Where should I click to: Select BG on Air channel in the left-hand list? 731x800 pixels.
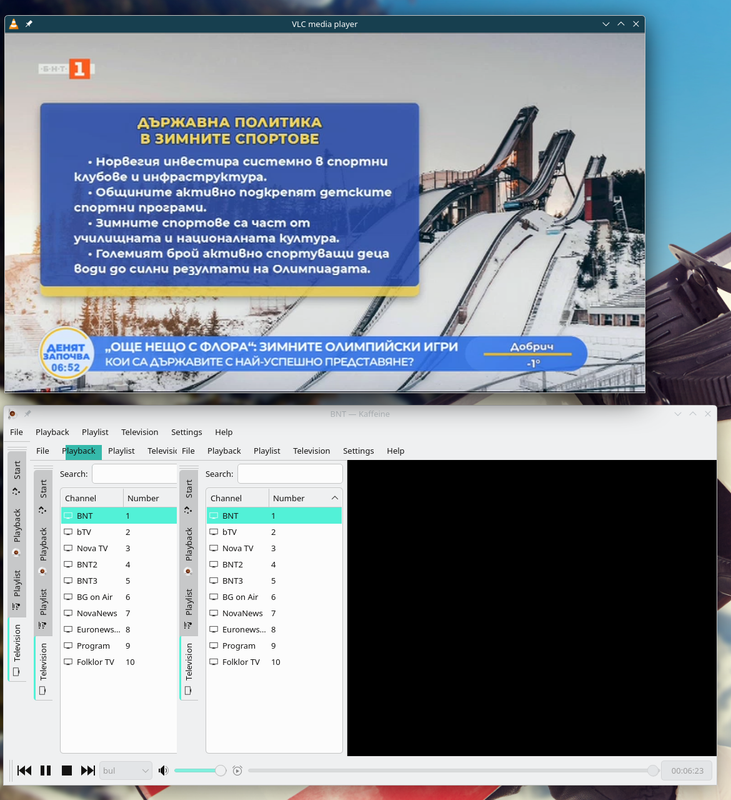tap(119, 597)
